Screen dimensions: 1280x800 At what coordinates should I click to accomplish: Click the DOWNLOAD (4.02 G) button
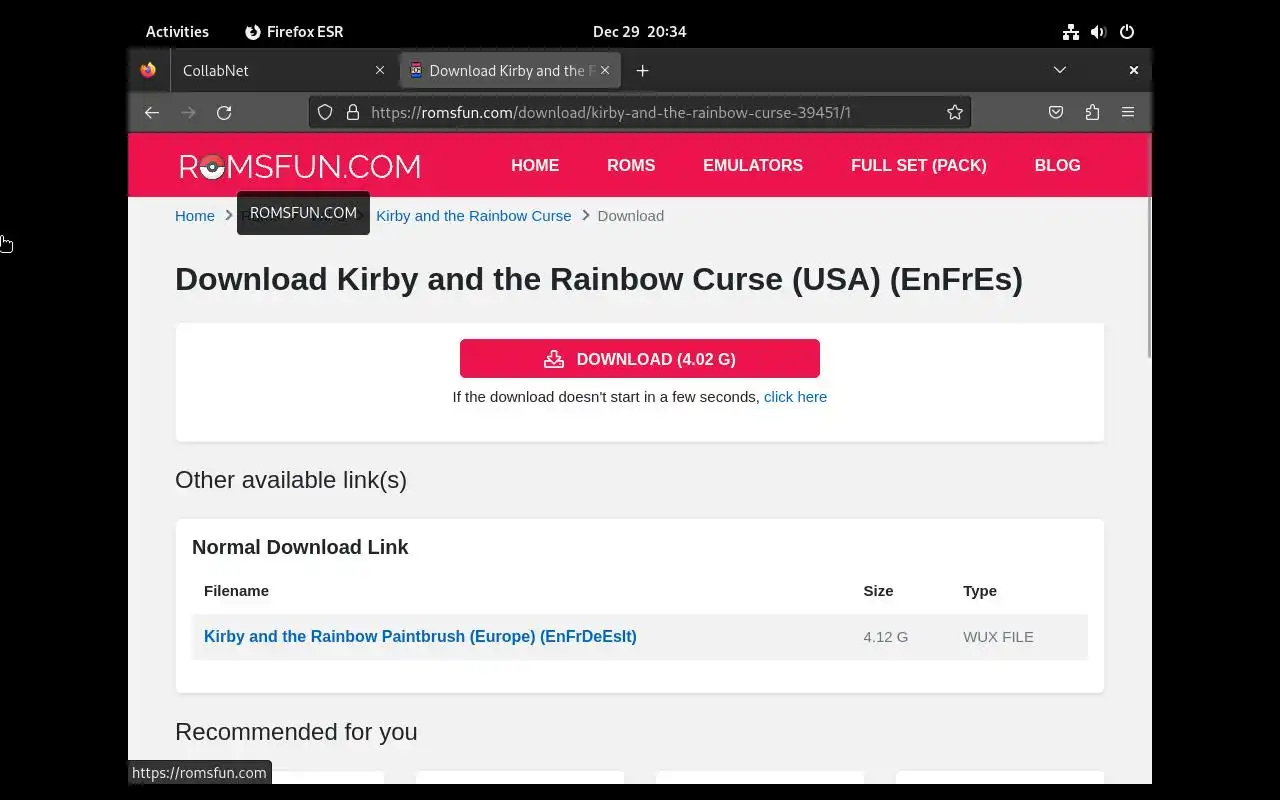pyautogui.click(x=640, y=359)
